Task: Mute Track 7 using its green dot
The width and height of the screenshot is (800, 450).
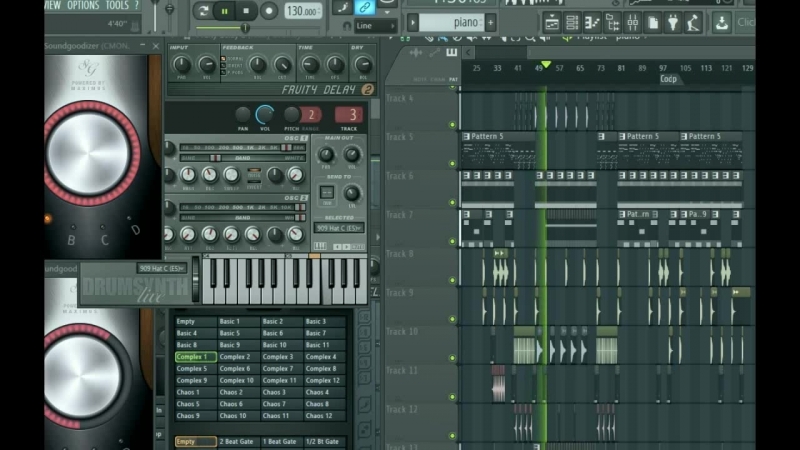Action: [x=452, y=241]
